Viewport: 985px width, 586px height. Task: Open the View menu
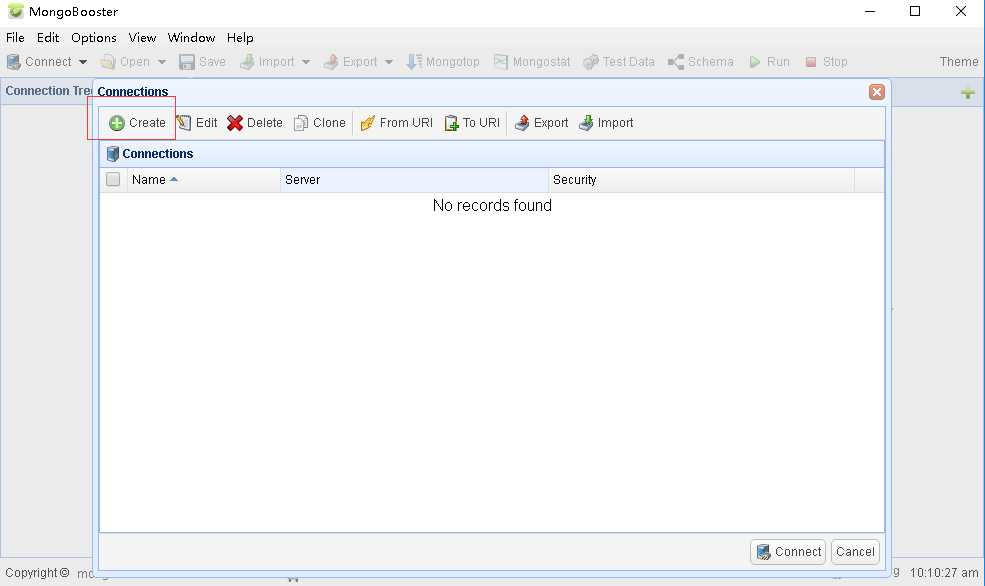tap(142, 38)
